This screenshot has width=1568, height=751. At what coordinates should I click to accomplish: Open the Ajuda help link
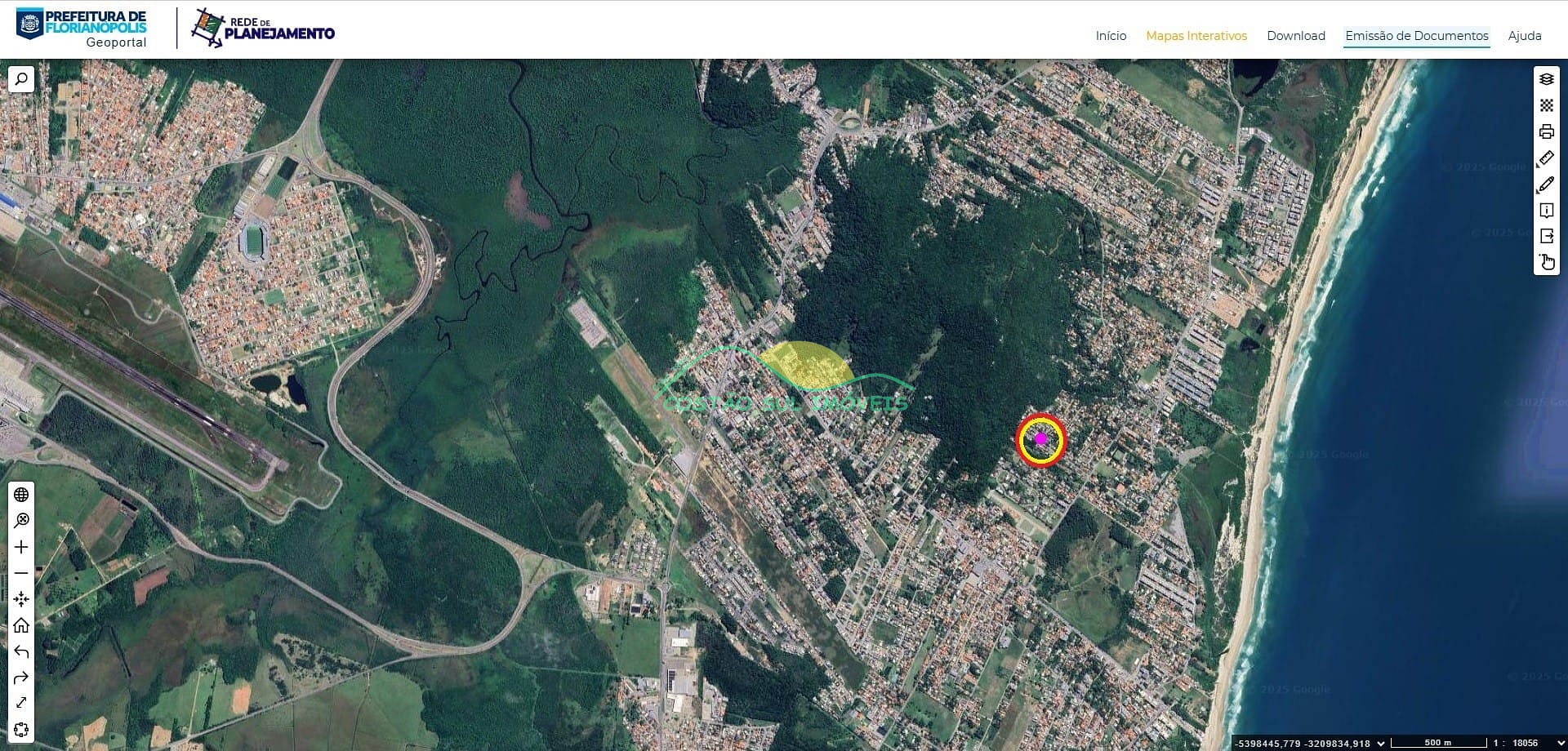click(x=1524, y=36)
